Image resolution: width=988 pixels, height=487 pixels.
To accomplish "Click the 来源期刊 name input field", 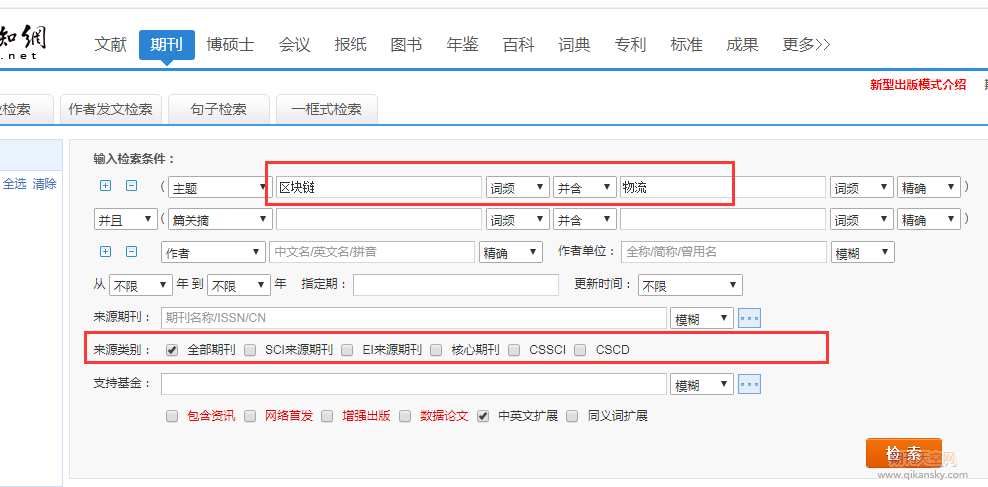I will [414, 318].
